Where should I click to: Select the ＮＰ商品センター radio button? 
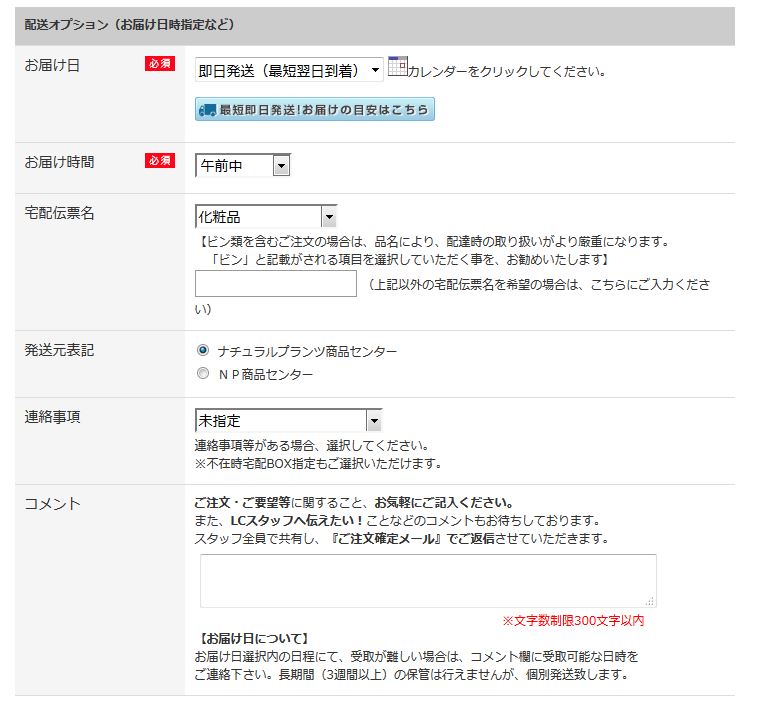(203, 373)
